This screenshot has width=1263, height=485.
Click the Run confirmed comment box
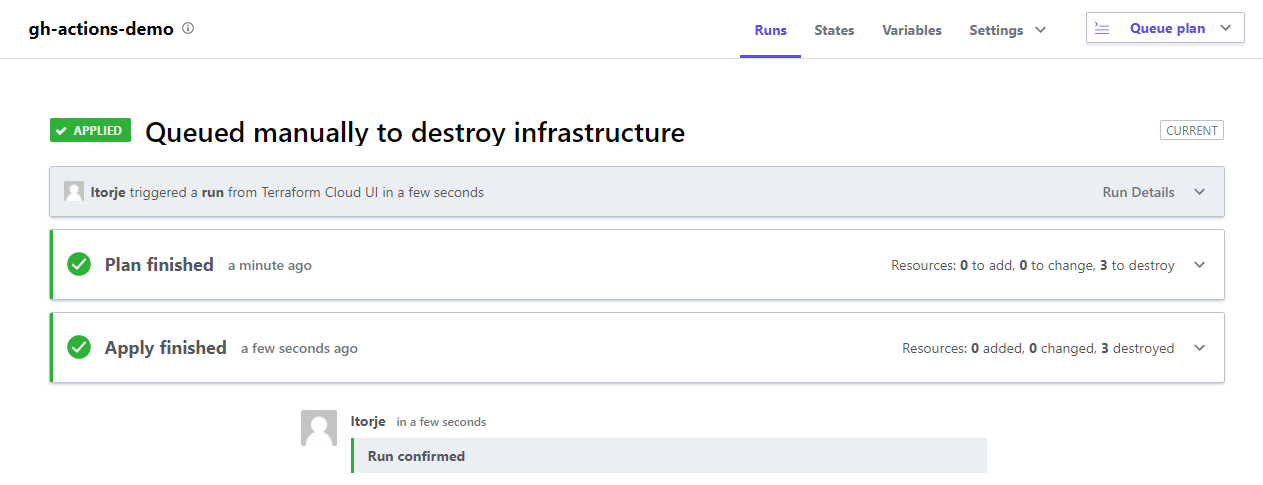tap(668, 456)
